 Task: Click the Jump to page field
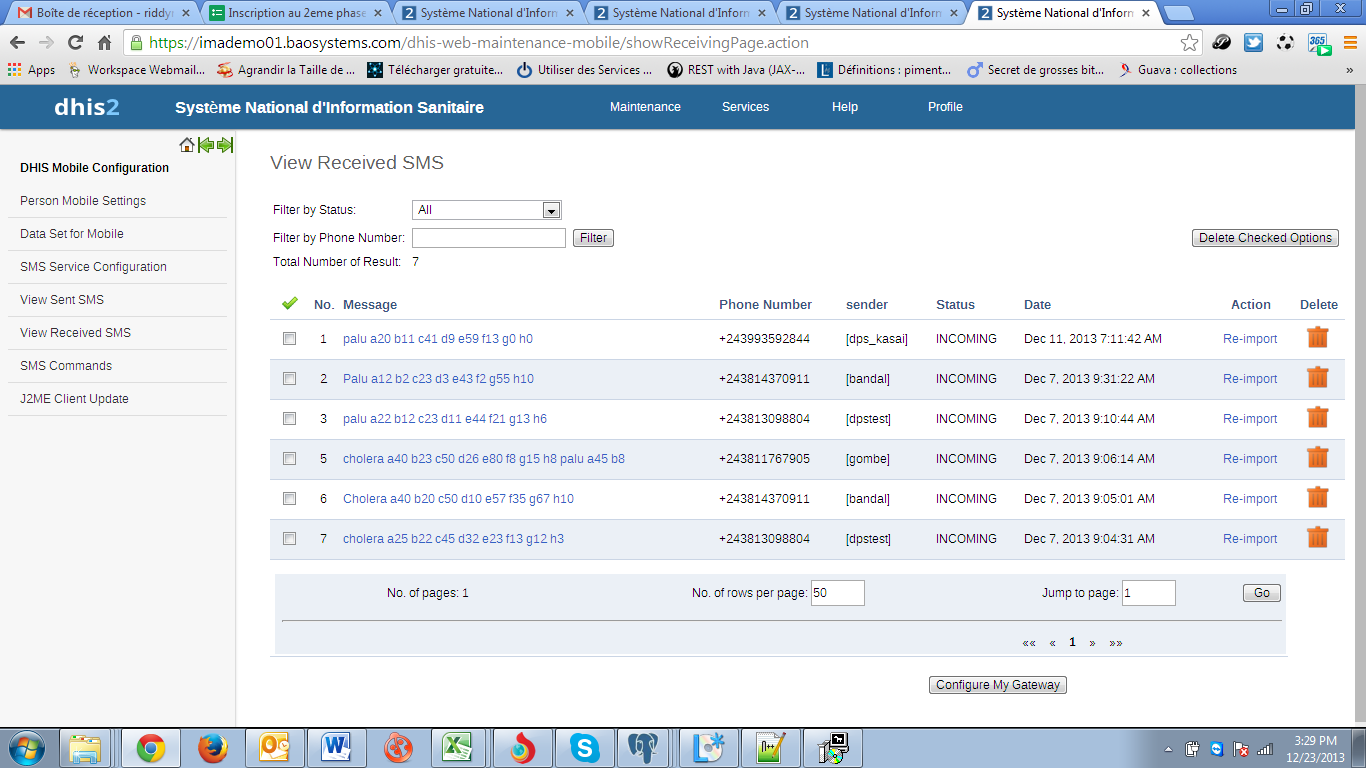(x=1149, y=593)
